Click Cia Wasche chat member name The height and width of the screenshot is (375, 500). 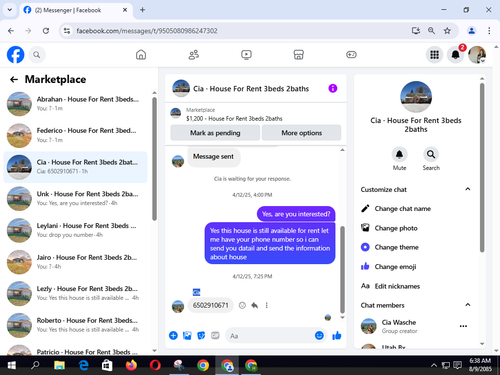point(399,322)
